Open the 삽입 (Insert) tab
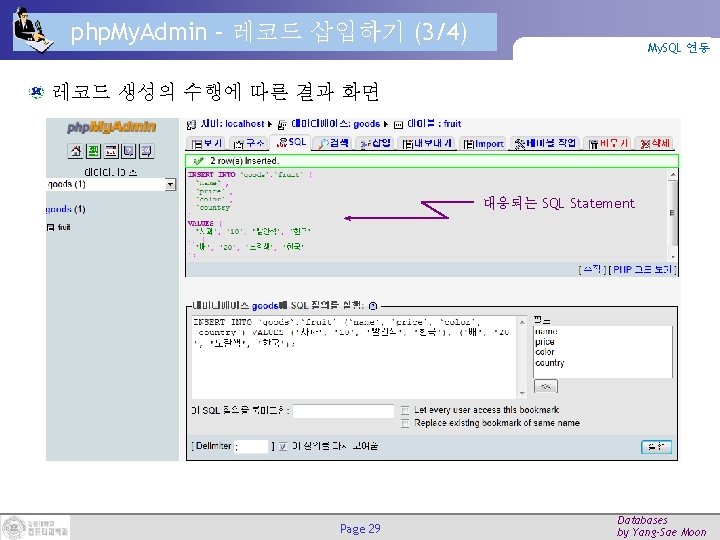 375,144
